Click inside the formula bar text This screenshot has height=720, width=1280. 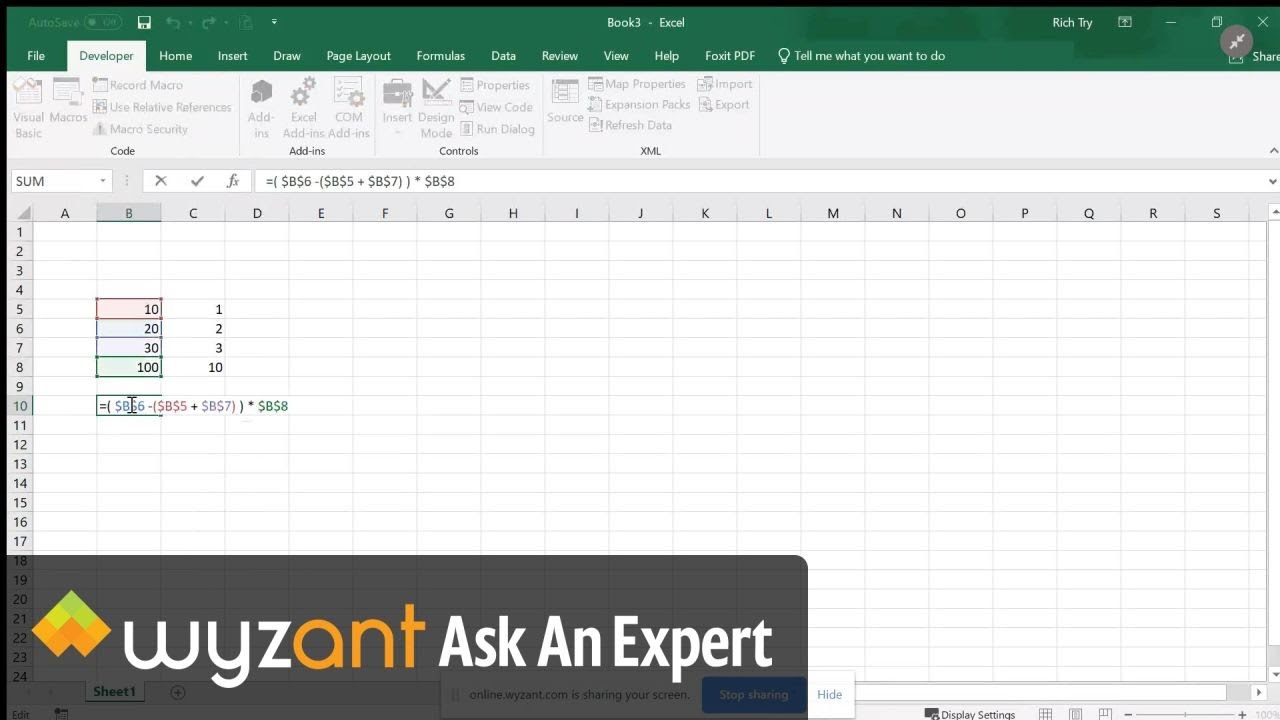point(361,181)
